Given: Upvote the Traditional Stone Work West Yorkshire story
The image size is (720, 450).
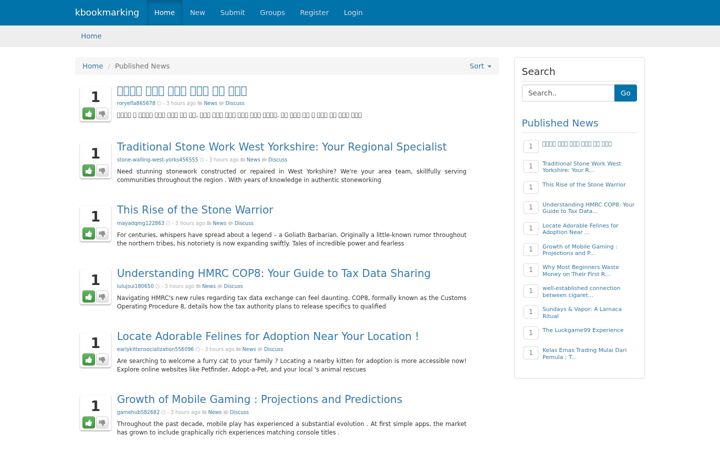Looking at the screenshot, I should pyautogui.click(x=89, y=171).
